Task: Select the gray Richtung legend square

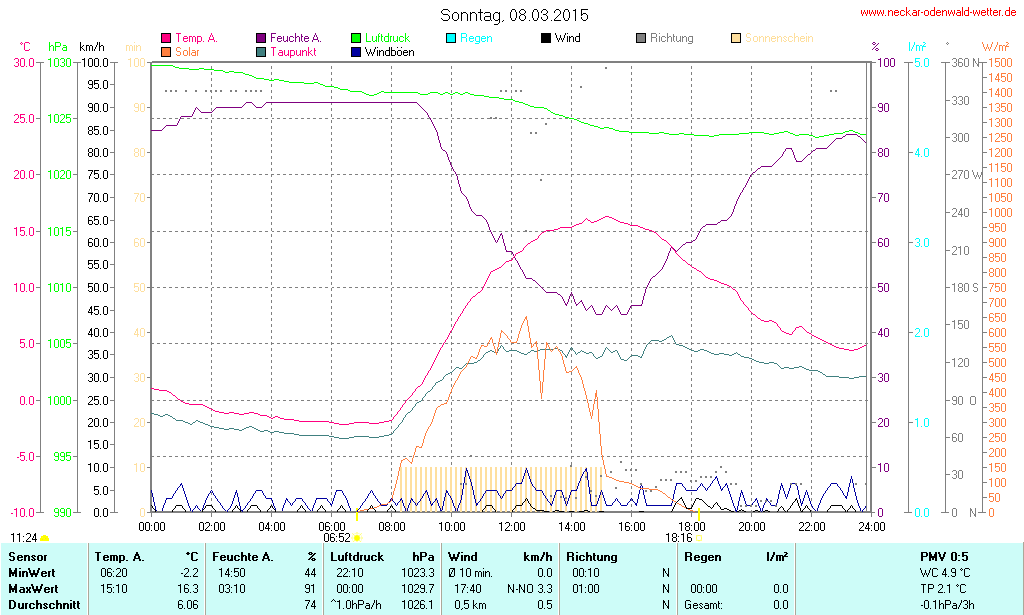Action: (x=640, y=38)
